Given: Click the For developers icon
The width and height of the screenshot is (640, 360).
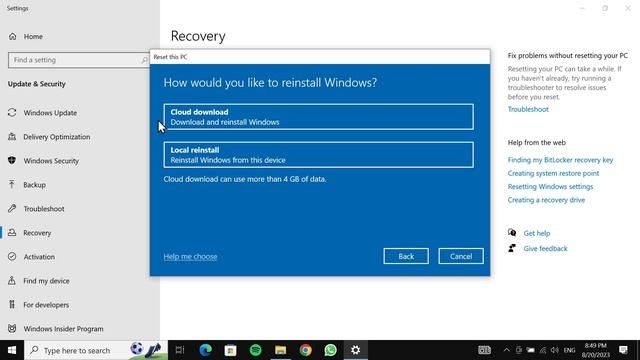Looking at the screenshot, I should click(x=12, y=304).
